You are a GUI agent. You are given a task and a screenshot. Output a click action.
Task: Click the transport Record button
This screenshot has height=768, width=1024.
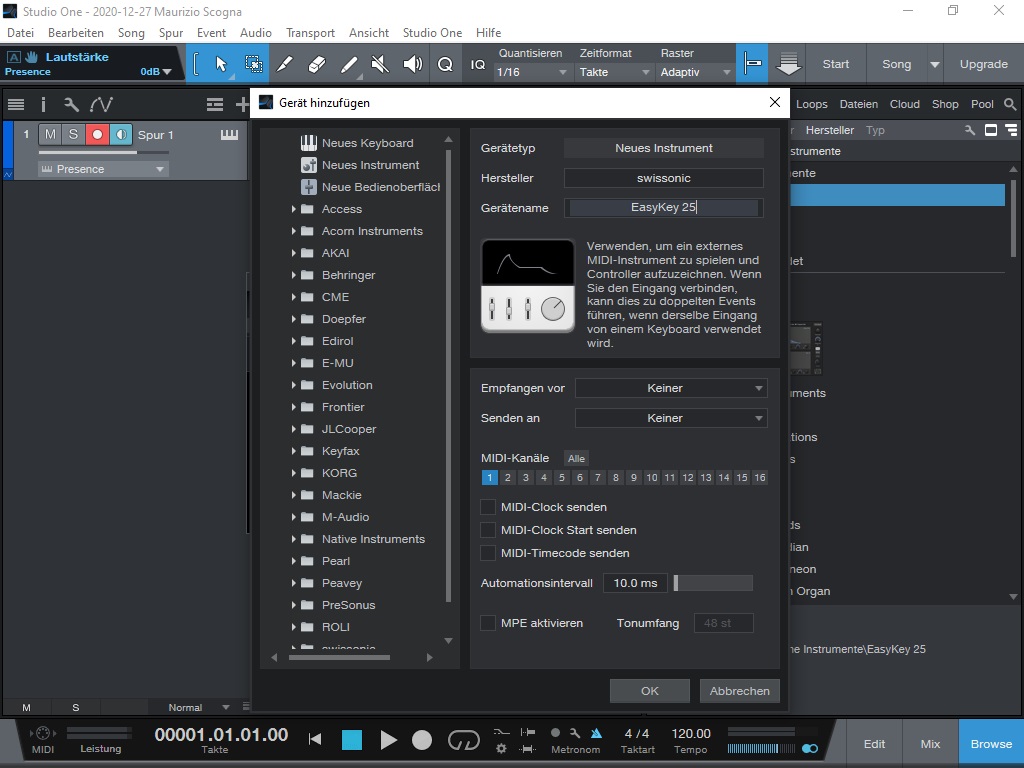click(422, 739)
